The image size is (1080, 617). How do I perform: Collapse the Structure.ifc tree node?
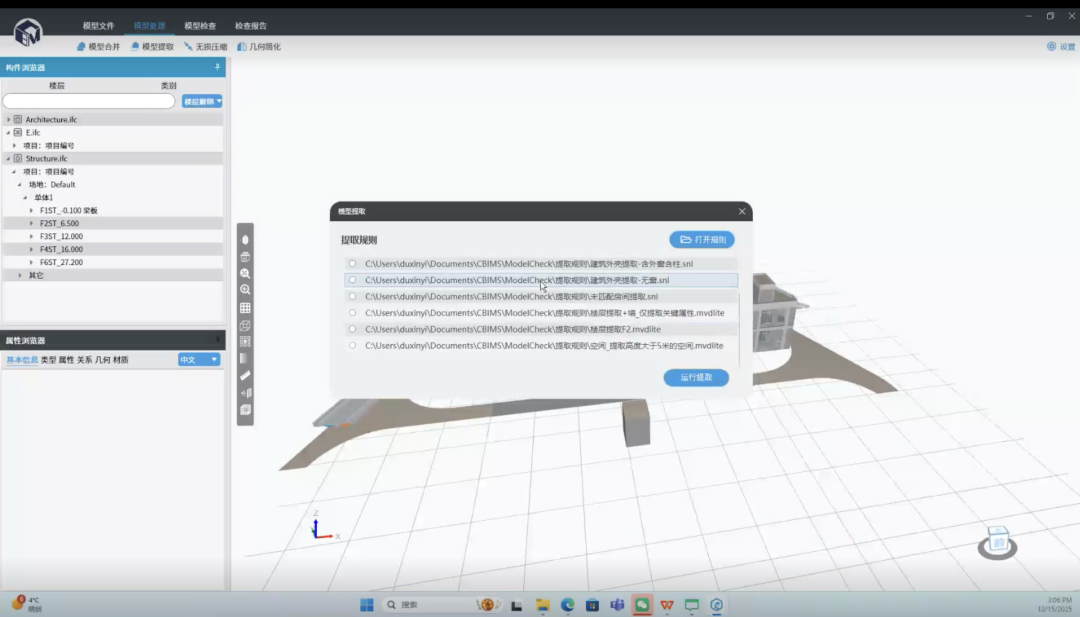click(x=8, y=158)
